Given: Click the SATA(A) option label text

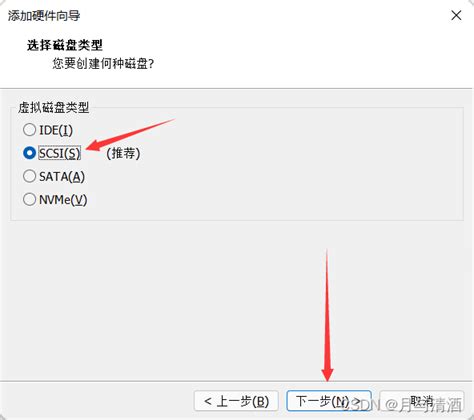Looking at the screenshot, I should pyautogui.click(x=62, y=177).
